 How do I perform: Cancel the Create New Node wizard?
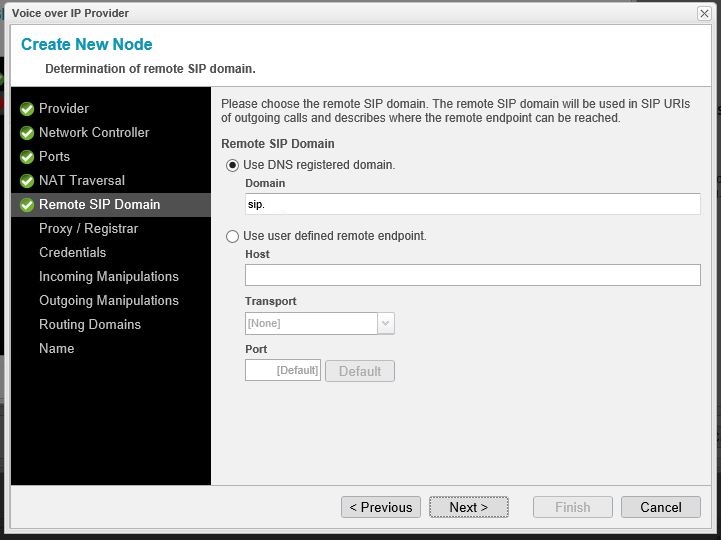pyautogui.click(x=660, y=507)
